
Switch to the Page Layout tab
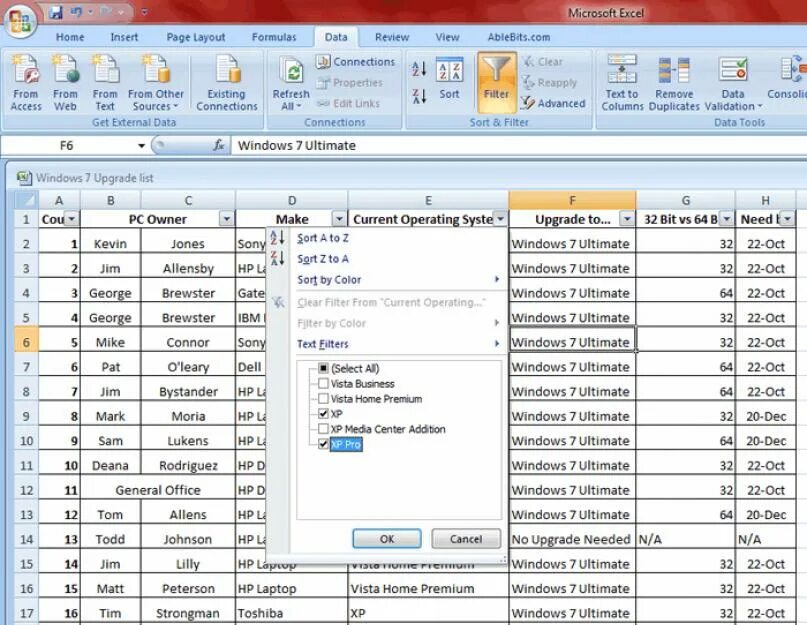click(x=196, y=37)
